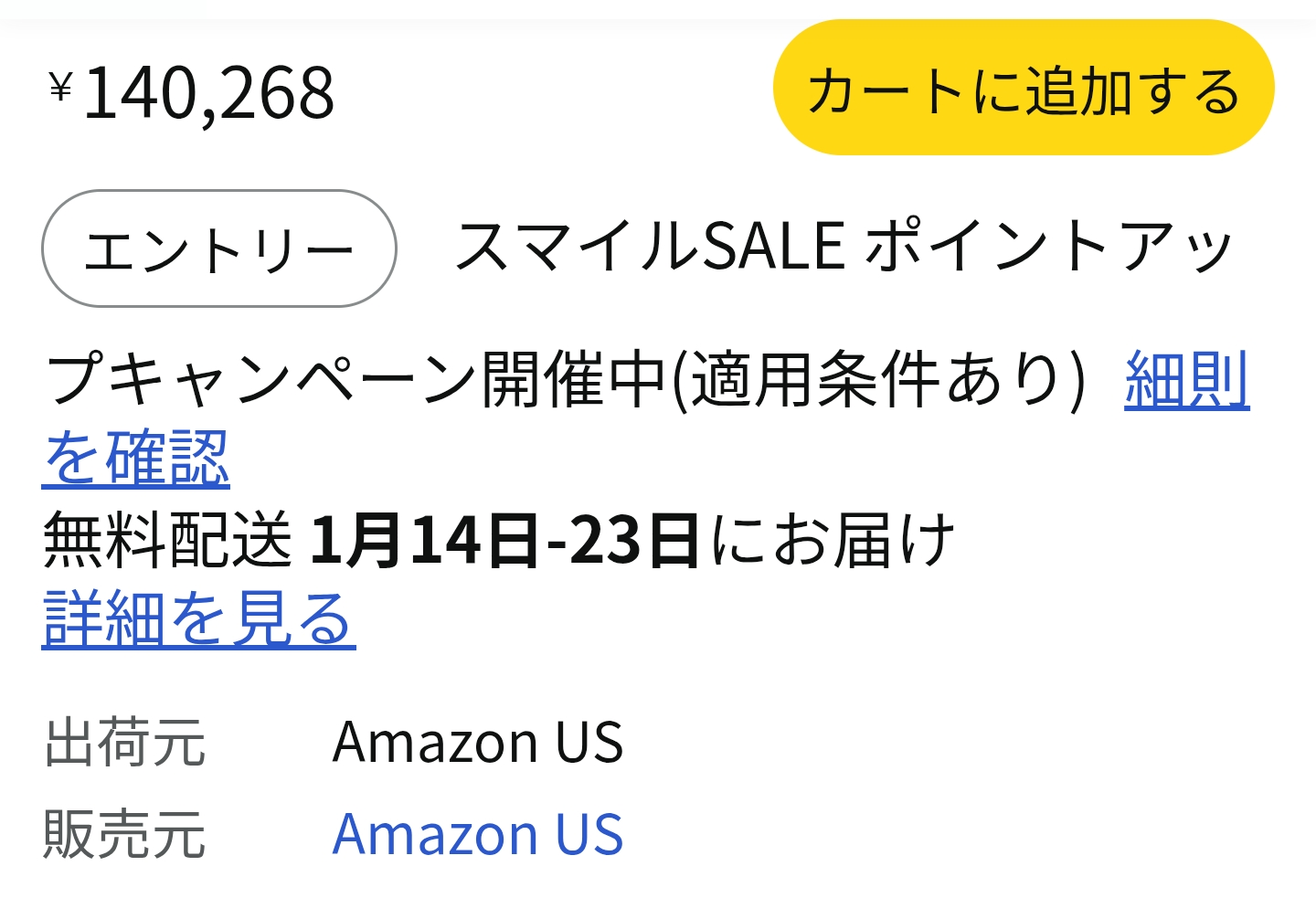Click the を確認 part of the link

(x=136, y=458)
